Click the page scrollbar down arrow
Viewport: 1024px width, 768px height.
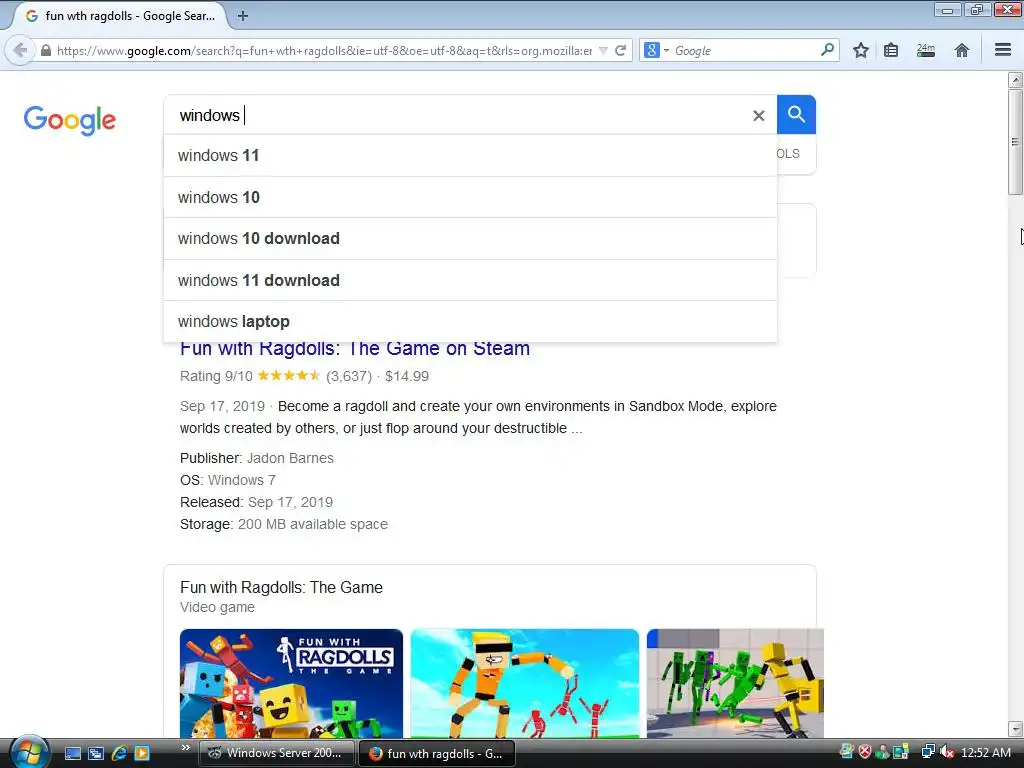[x=1015, y=729]
